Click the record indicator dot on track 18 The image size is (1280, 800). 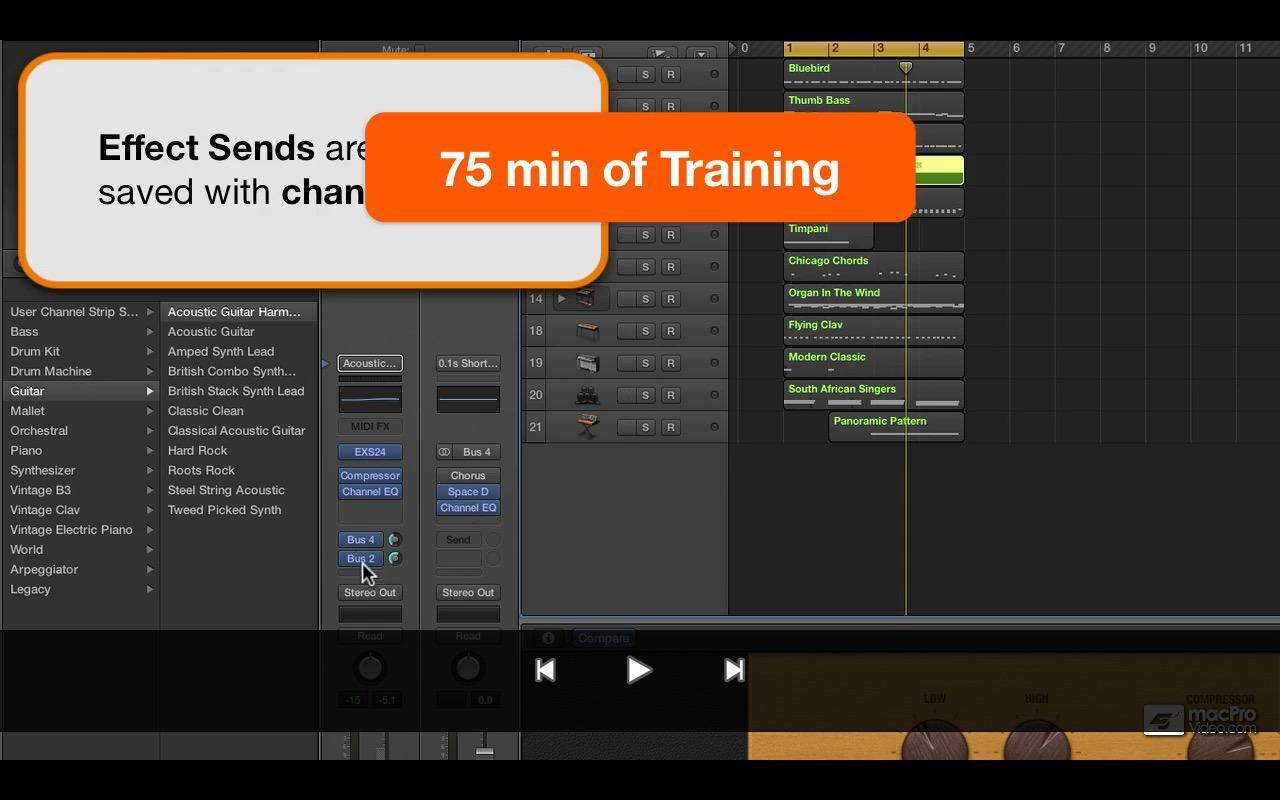[x=714, y=331]
